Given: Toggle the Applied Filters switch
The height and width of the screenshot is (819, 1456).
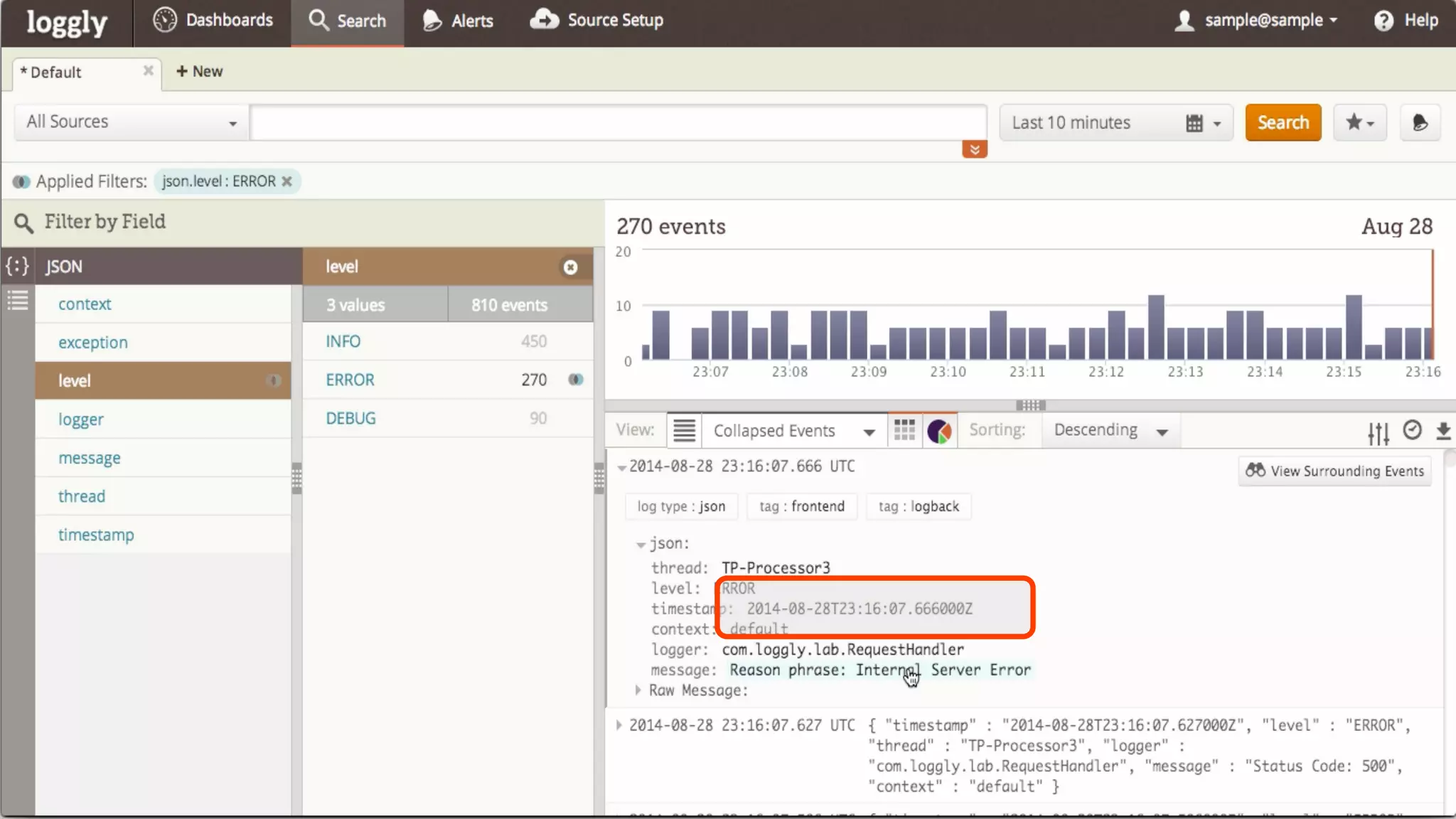Looking at the screenshot, I should [21, 182].
